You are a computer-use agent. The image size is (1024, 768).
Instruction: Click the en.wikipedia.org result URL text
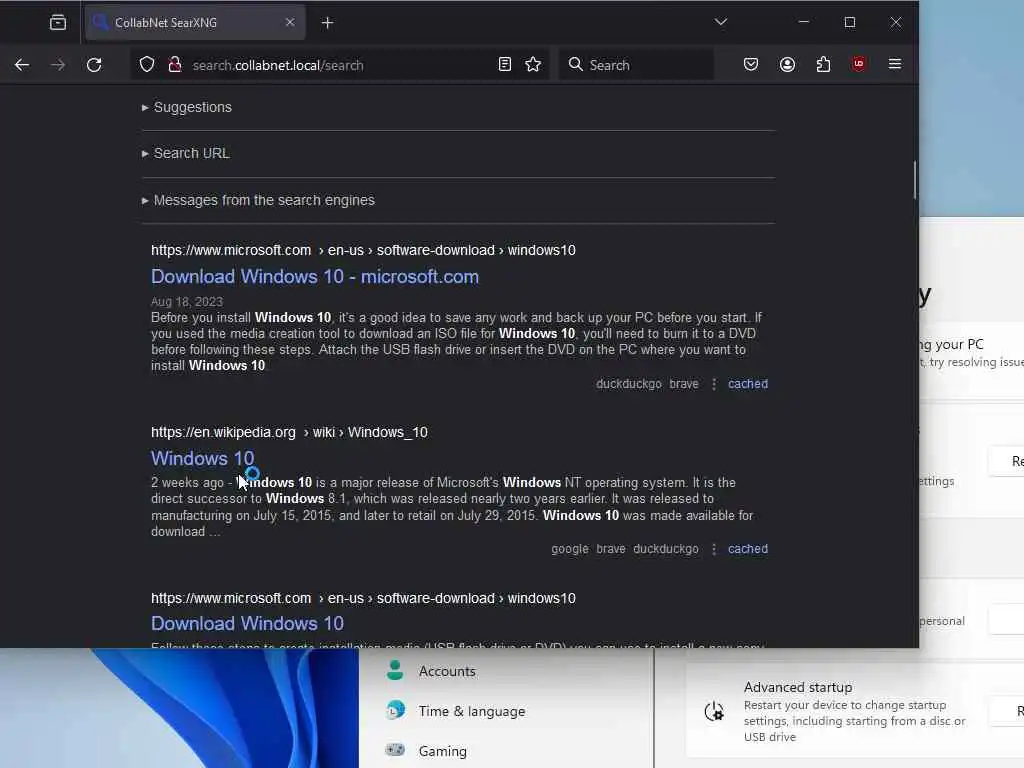click(x=289, y=432)
